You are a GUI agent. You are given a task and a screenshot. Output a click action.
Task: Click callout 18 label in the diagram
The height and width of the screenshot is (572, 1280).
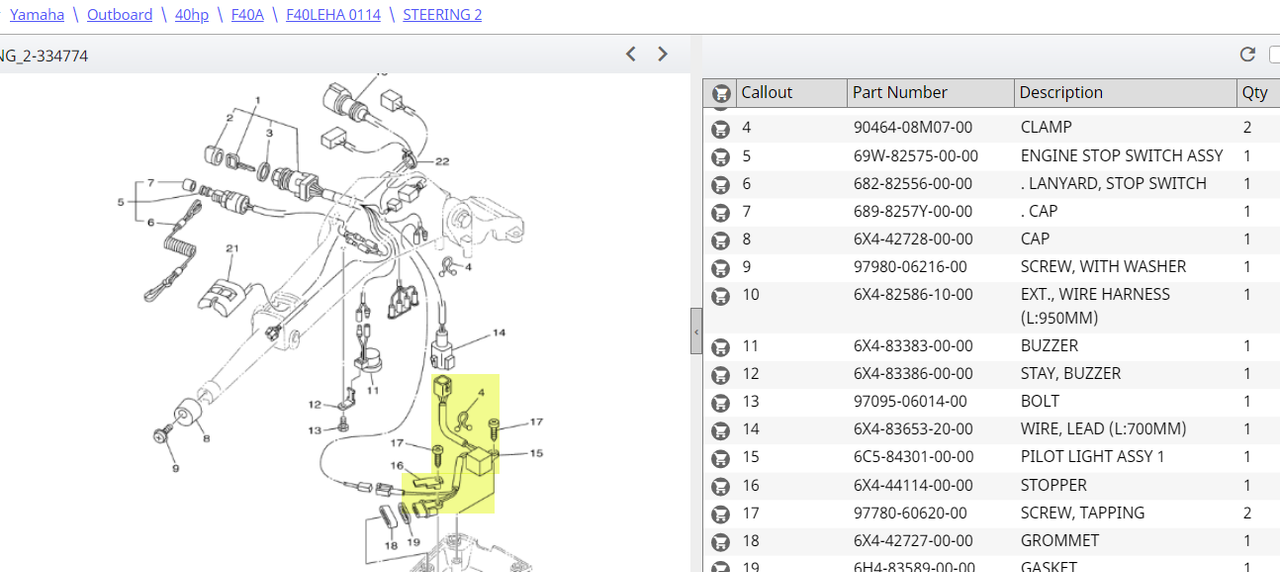390,546
